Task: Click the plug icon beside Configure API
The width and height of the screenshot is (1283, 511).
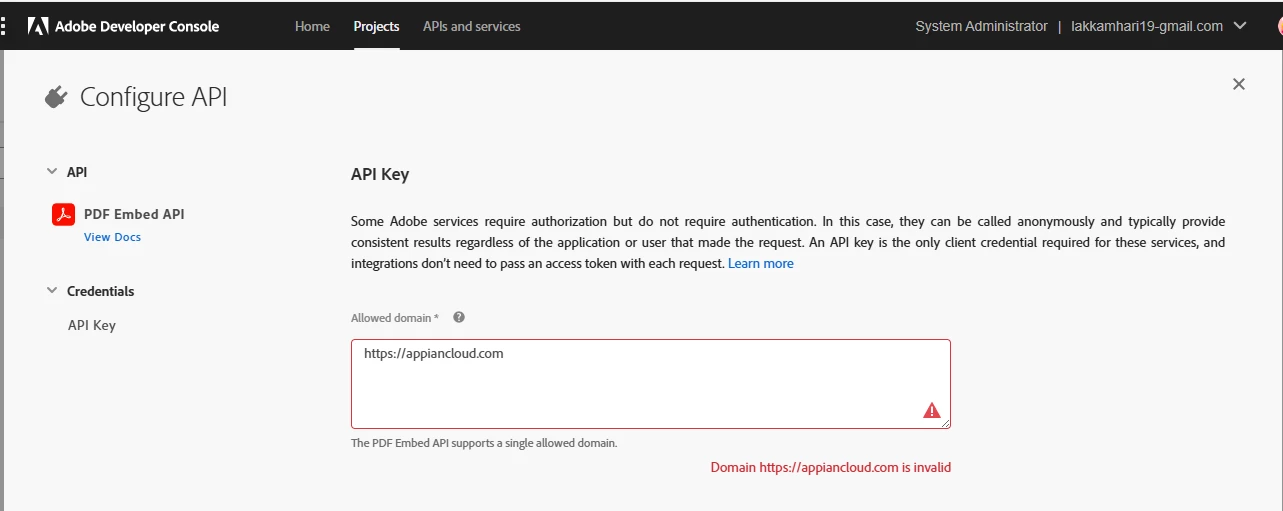Action: click(56, 97)
